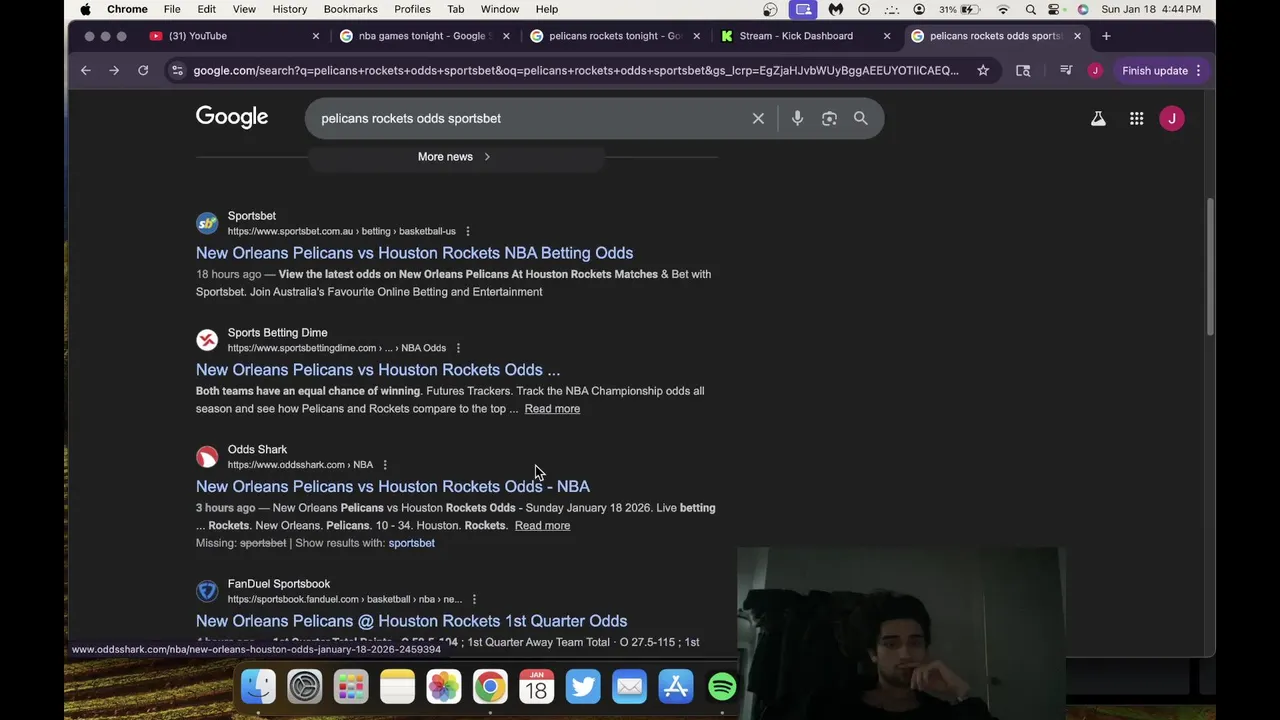Go forward in browser history
The image size is (1280, 720).
click(114, 71)
